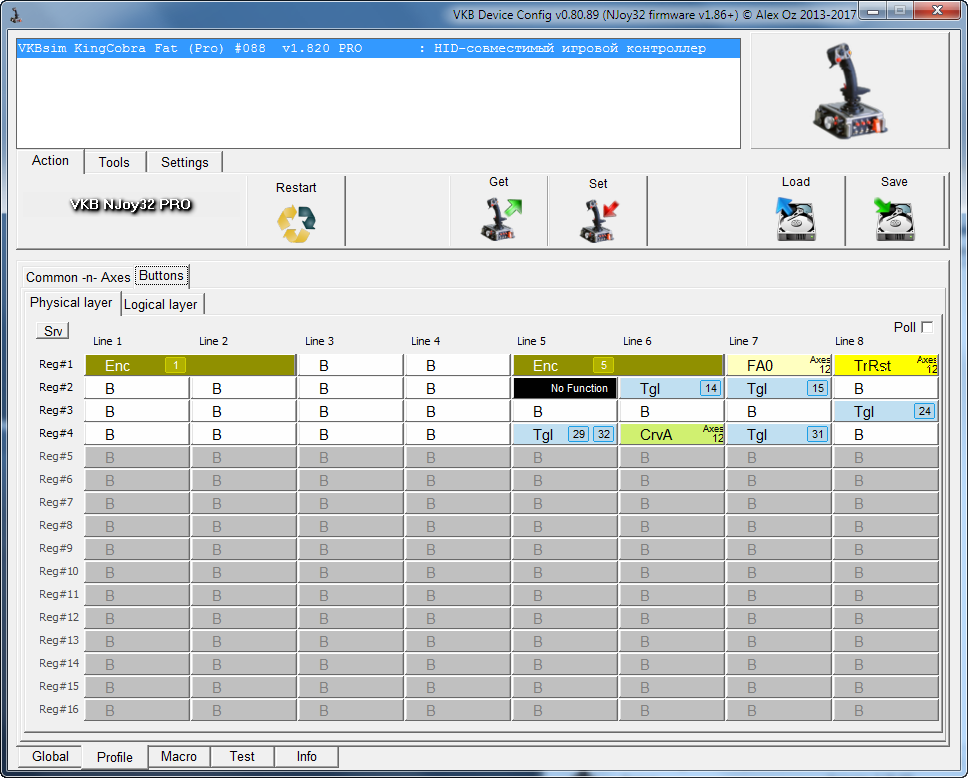The image size is (968, 778).
Task: Click Reg#4 Line 4 B cell
Action: click(457, 435)
